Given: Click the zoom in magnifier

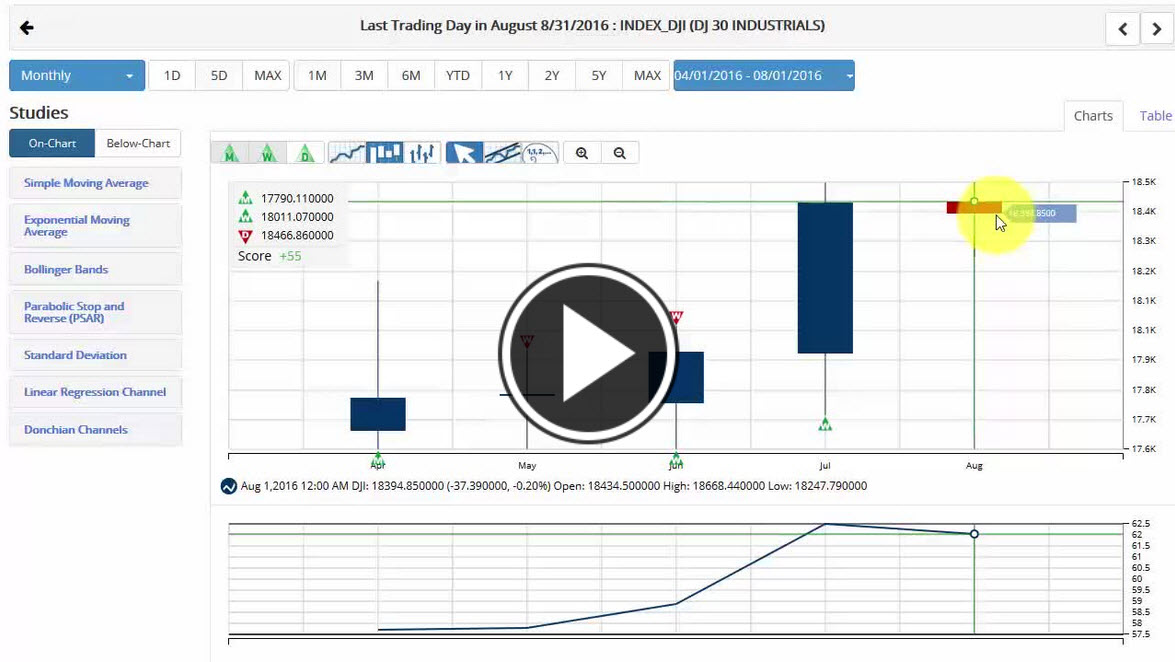Looking at the screenshot, I should tap(582, 153).
